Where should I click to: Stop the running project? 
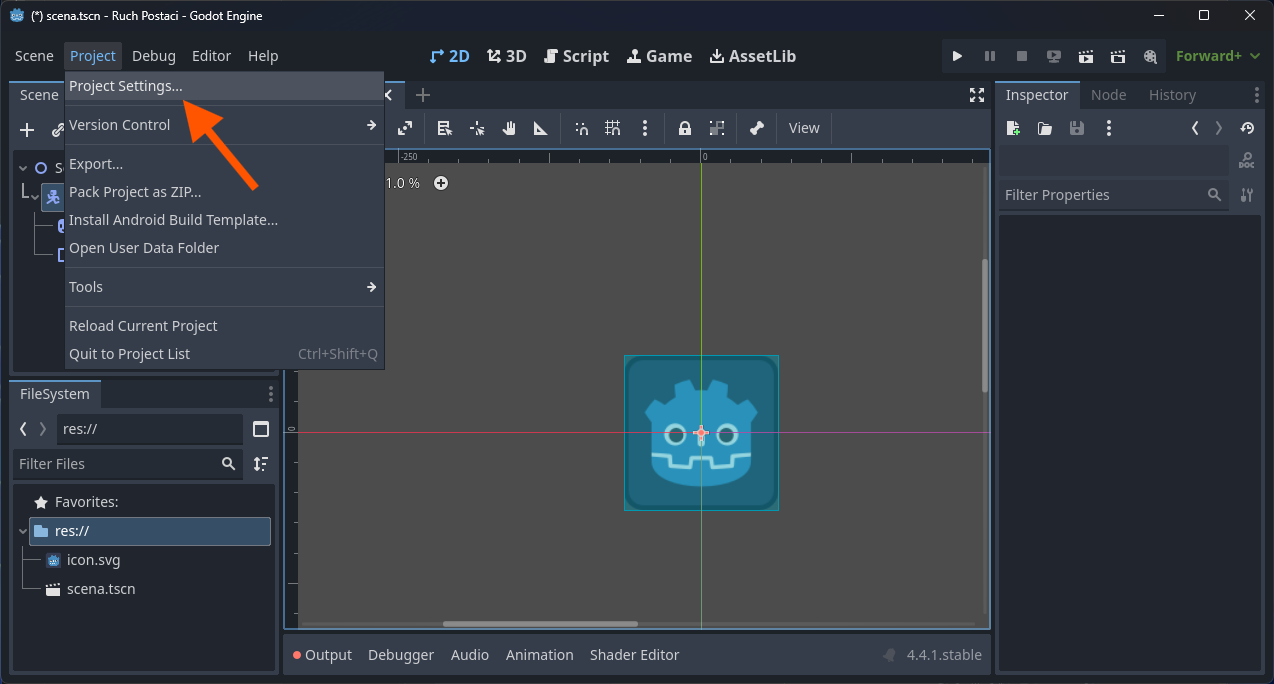tap(1022, 56)
